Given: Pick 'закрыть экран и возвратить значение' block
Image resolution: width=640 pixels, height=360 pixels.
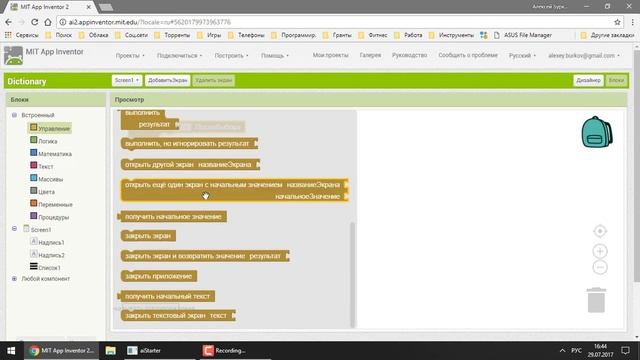Looking at the screenshot, I should pos(204,256).
